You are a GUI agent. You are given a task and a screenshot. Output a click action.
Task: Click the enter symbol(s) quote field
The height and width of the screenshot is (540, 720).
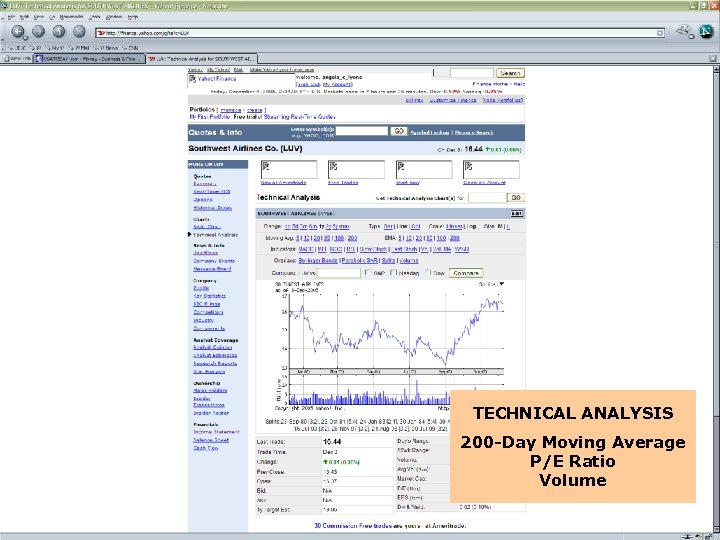tap(362, 131)
